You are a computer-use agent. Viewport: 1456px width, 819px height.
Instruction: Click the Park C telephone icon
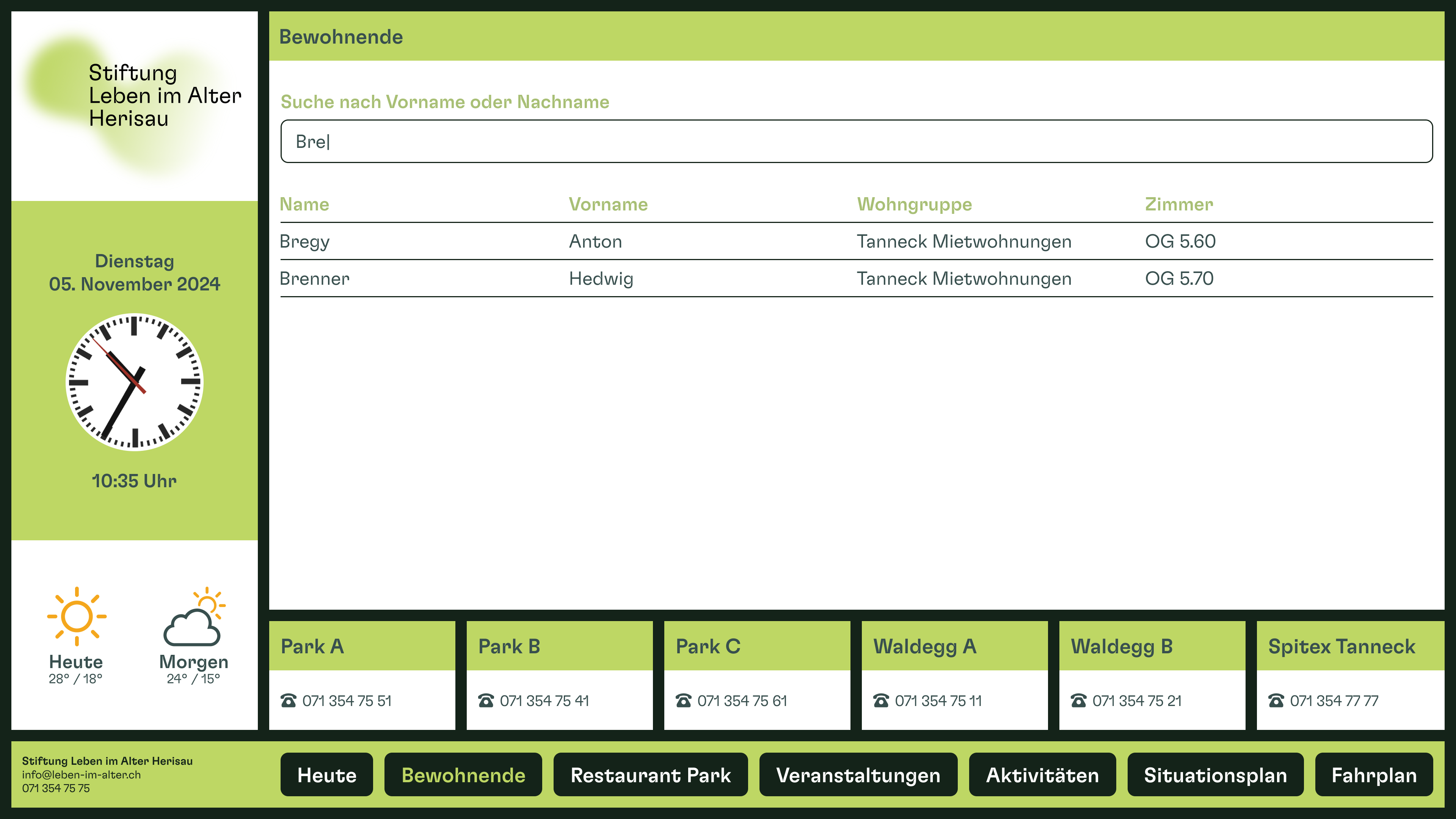click(683, 701)
